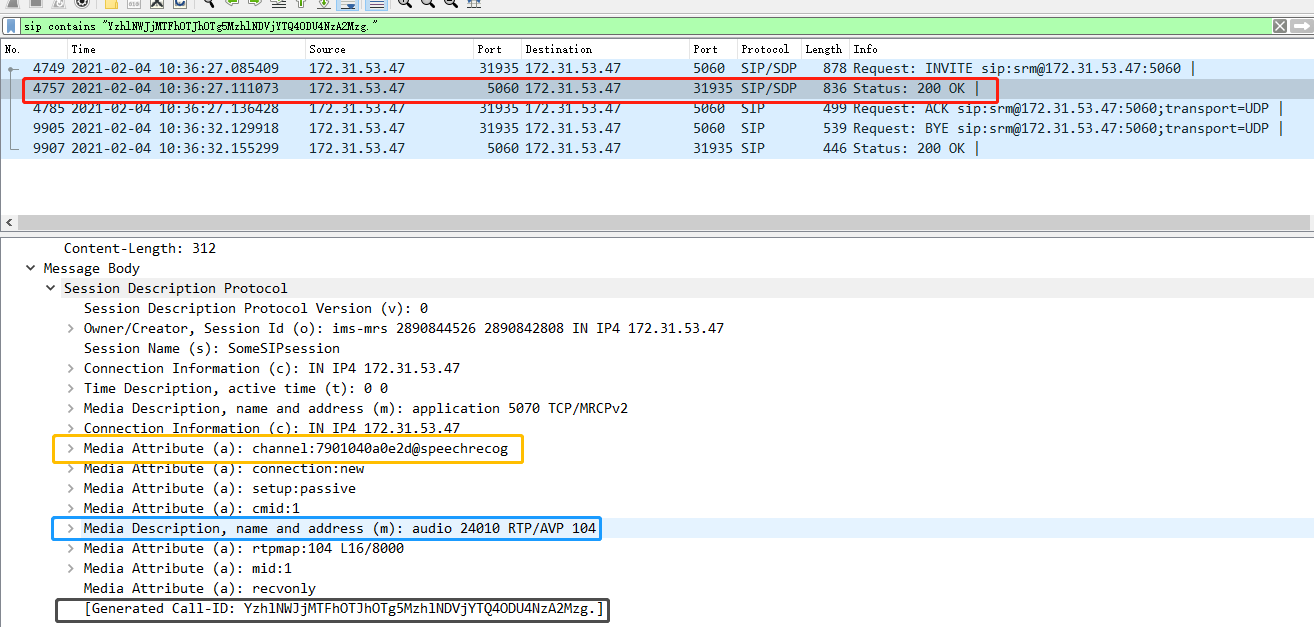Sort packets by the Time column header
Image resolution: width=1314 pixels, height=627 pixels.
(186, 49)
